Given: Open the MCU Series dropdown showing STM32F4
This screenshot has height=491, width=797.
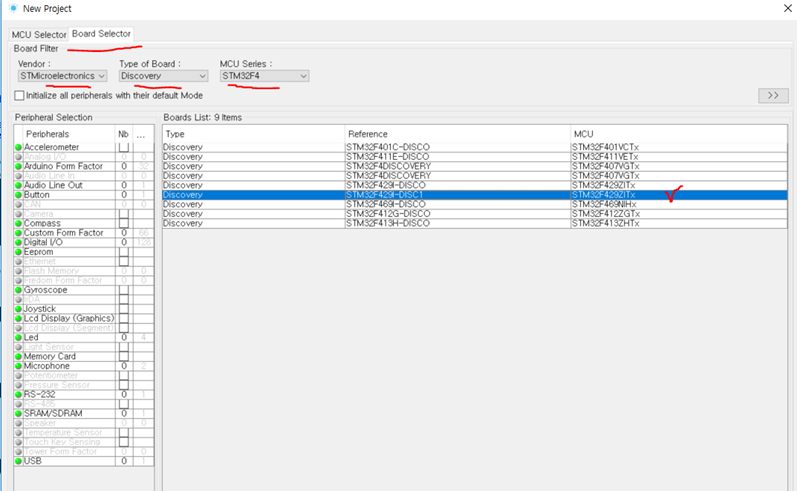Looking at the screenshot, I should pyautogui.click(x=264, y=76).
